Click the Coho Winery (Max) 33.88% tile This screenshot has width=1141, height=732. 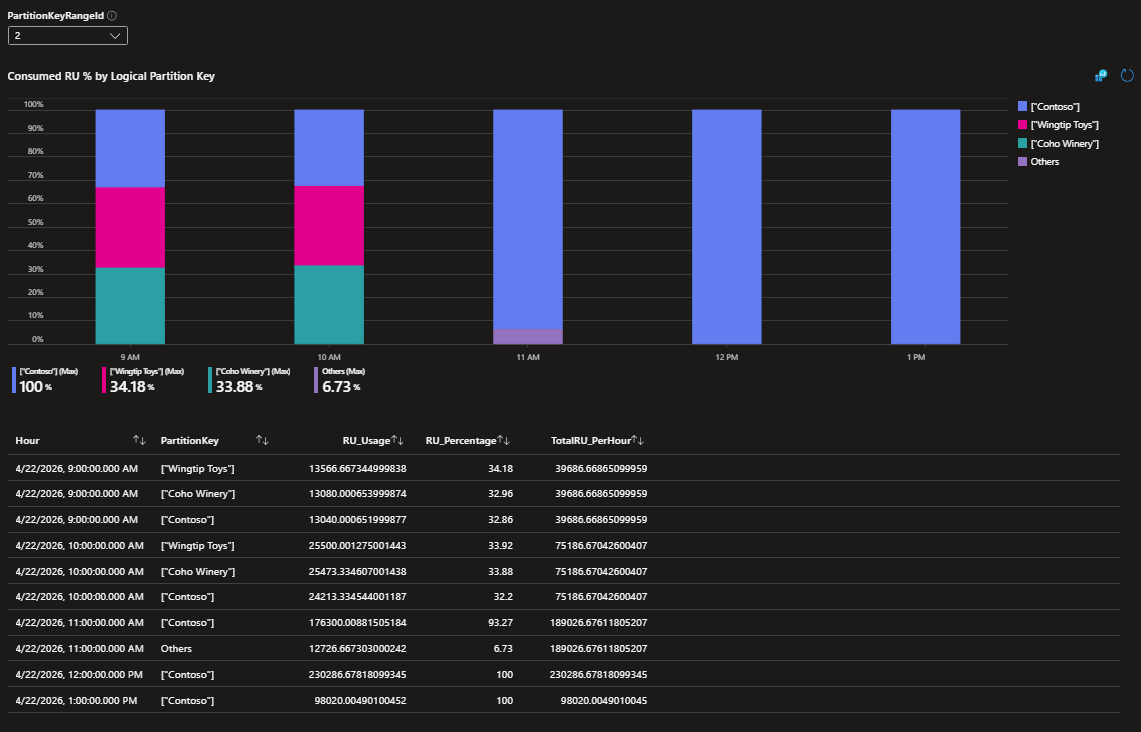click(250, 380)
